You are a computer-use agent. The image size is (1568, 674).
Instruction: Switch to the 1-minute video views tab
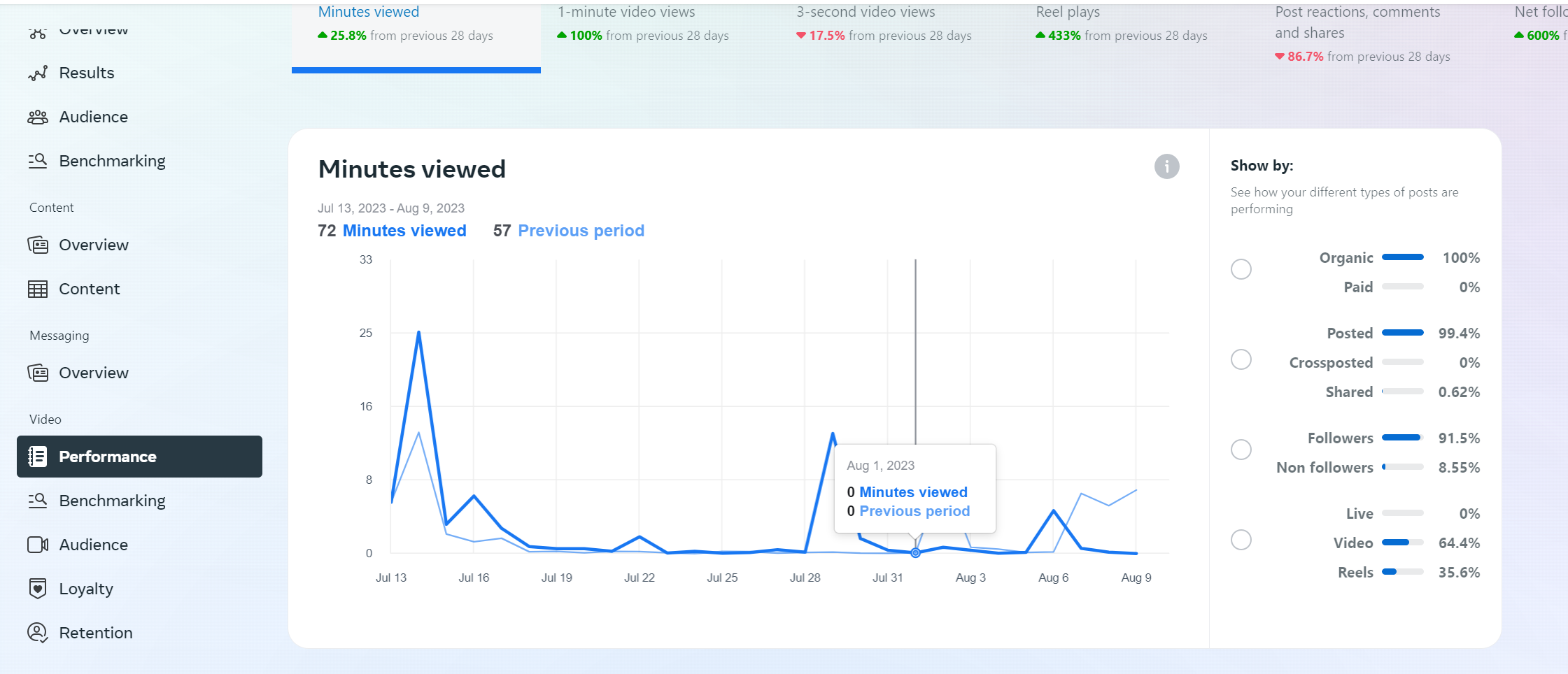[x=642, y=24]
